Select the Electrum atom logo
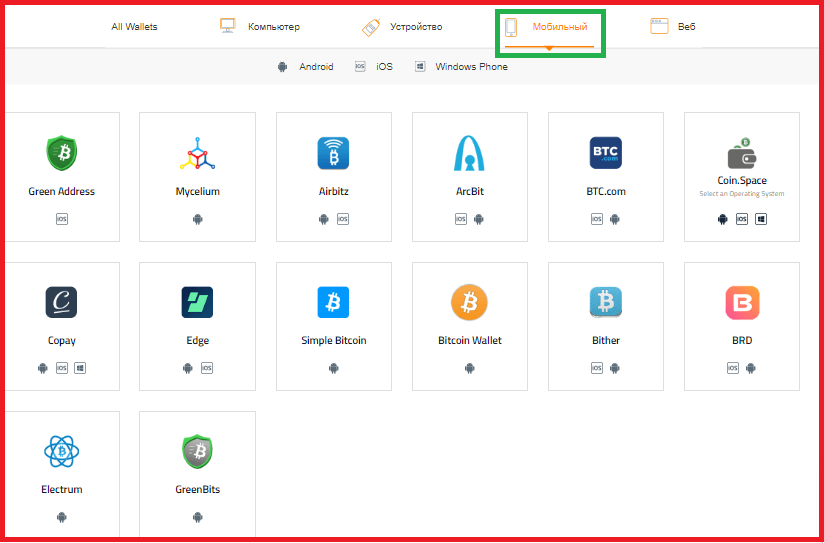Screen dimensions: 824x543 [x=61, y=452]
